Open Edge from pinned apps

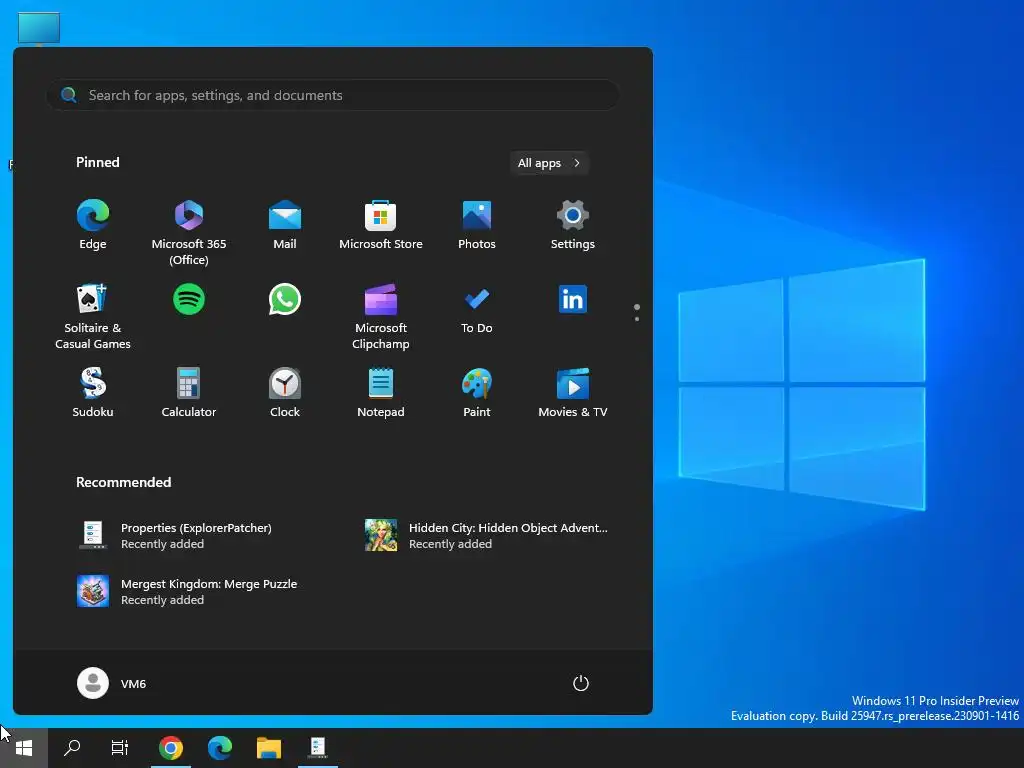93,225
